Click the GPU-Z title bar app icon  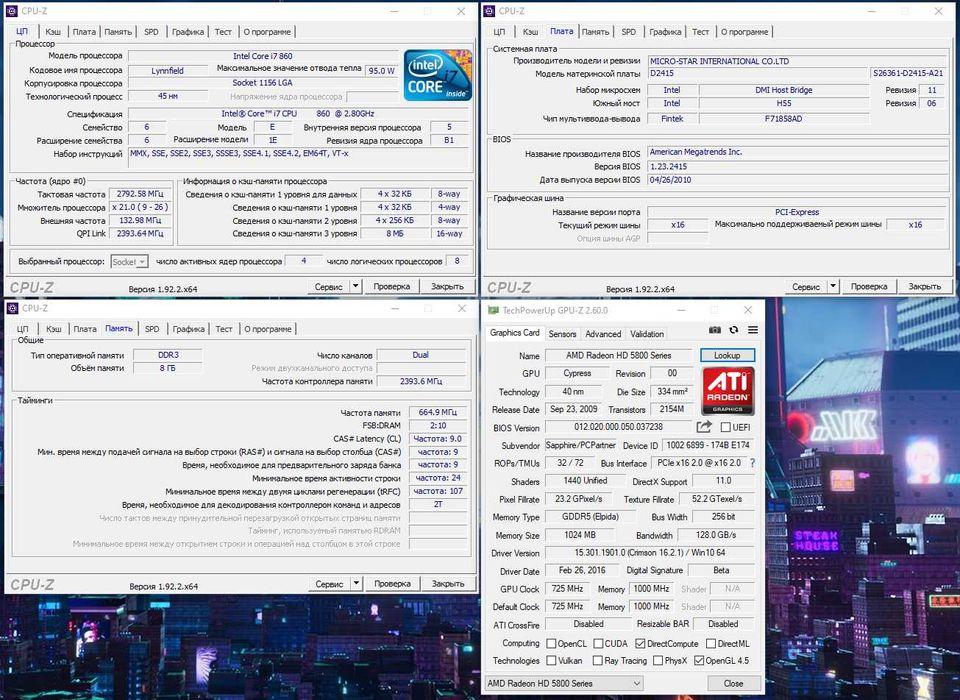pyautogui.click(x=493, y=310)
